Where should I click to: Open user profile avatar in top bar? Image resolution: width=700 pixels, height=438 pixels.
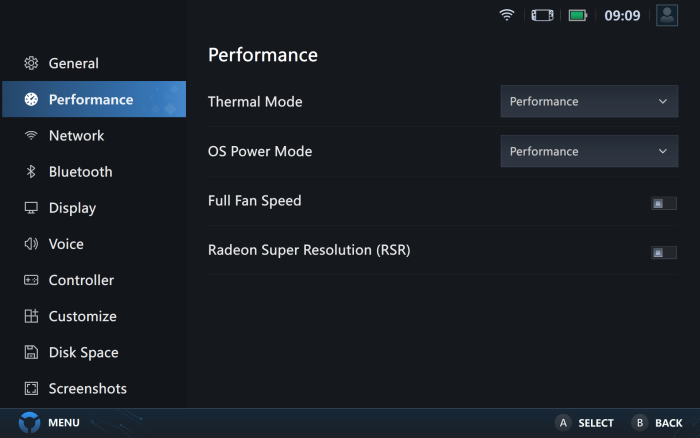pyautogui.click(x=667, y=15)
